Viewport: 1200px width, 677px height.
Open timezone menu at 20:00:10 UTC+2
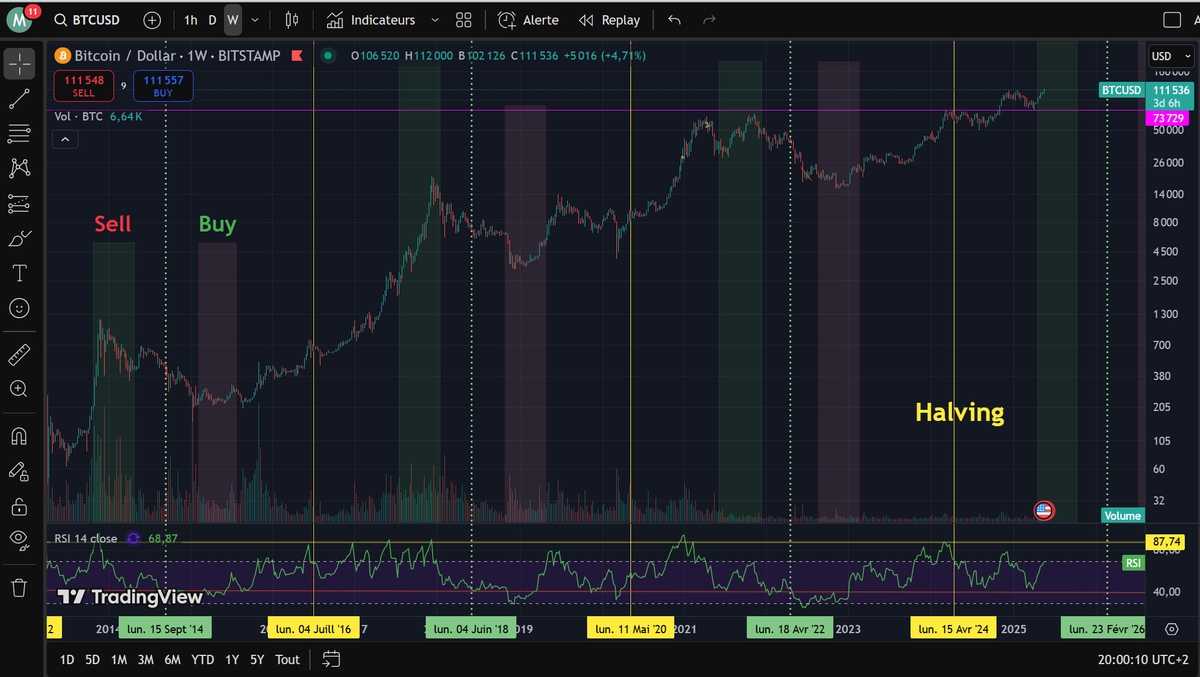(1143, 659)
